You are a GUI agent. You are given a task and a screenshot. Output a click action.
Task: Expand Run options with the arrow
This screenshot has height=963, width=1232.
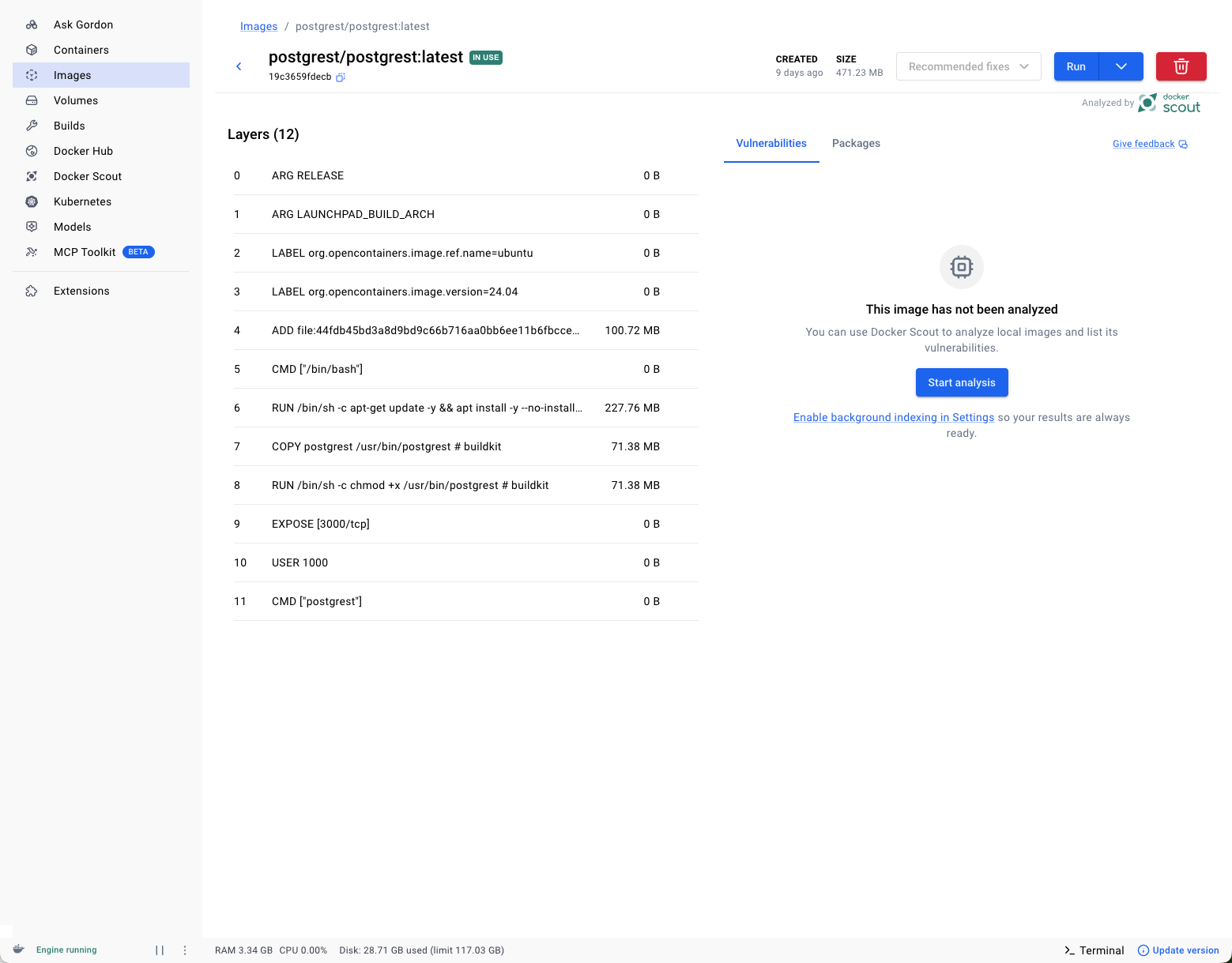[1121, 66]
